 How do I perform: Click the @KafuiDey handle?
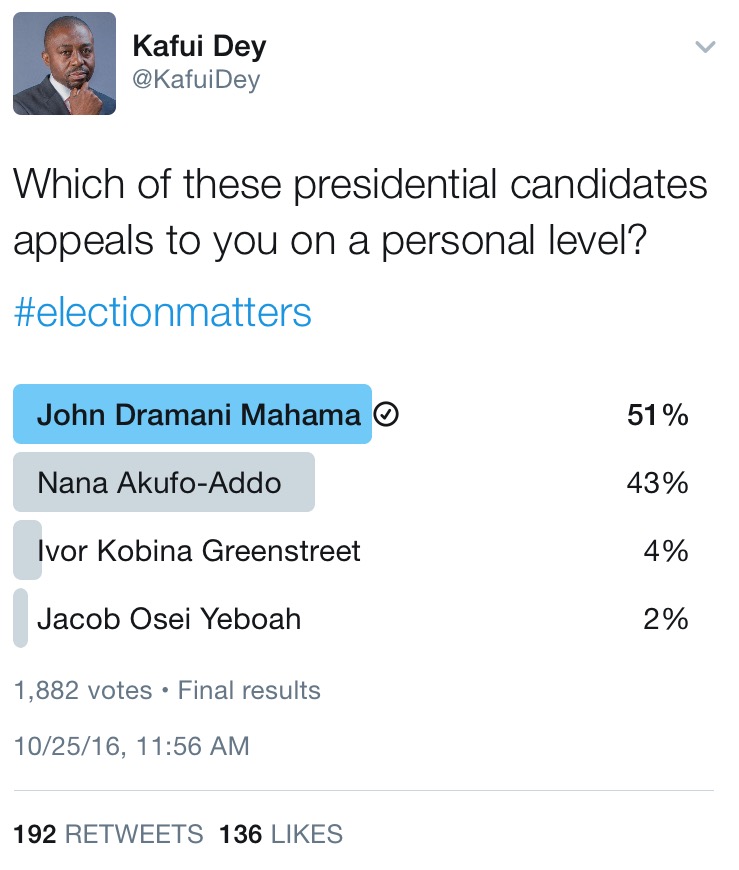[196, 80]
